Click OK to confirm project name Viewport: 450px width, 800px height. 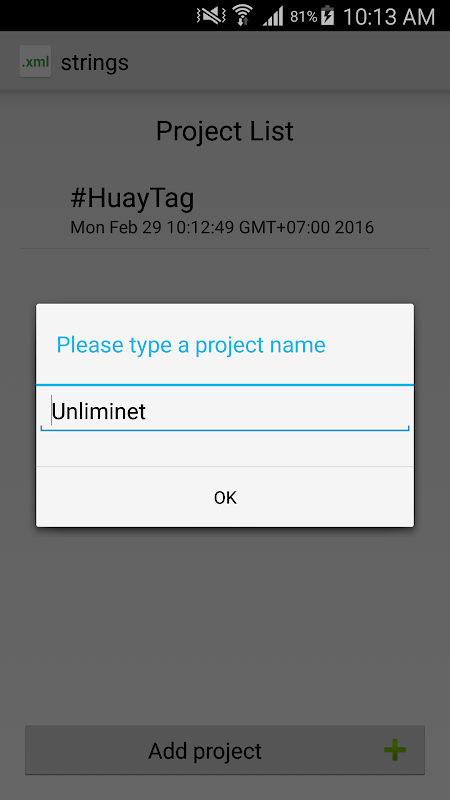[225, 497]
